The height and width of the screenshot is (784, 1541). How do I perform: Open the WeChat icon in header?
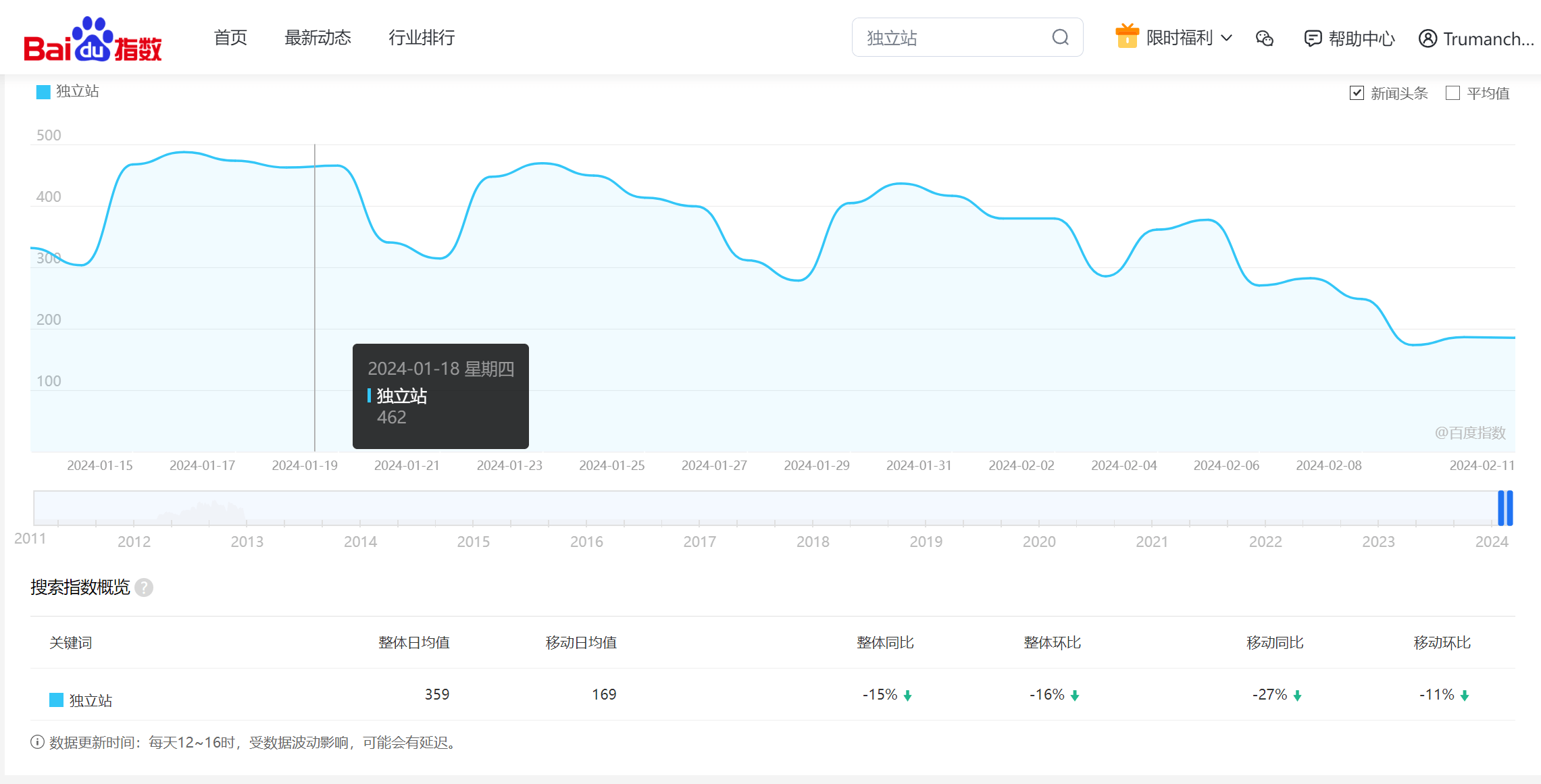pos(1264,38)
